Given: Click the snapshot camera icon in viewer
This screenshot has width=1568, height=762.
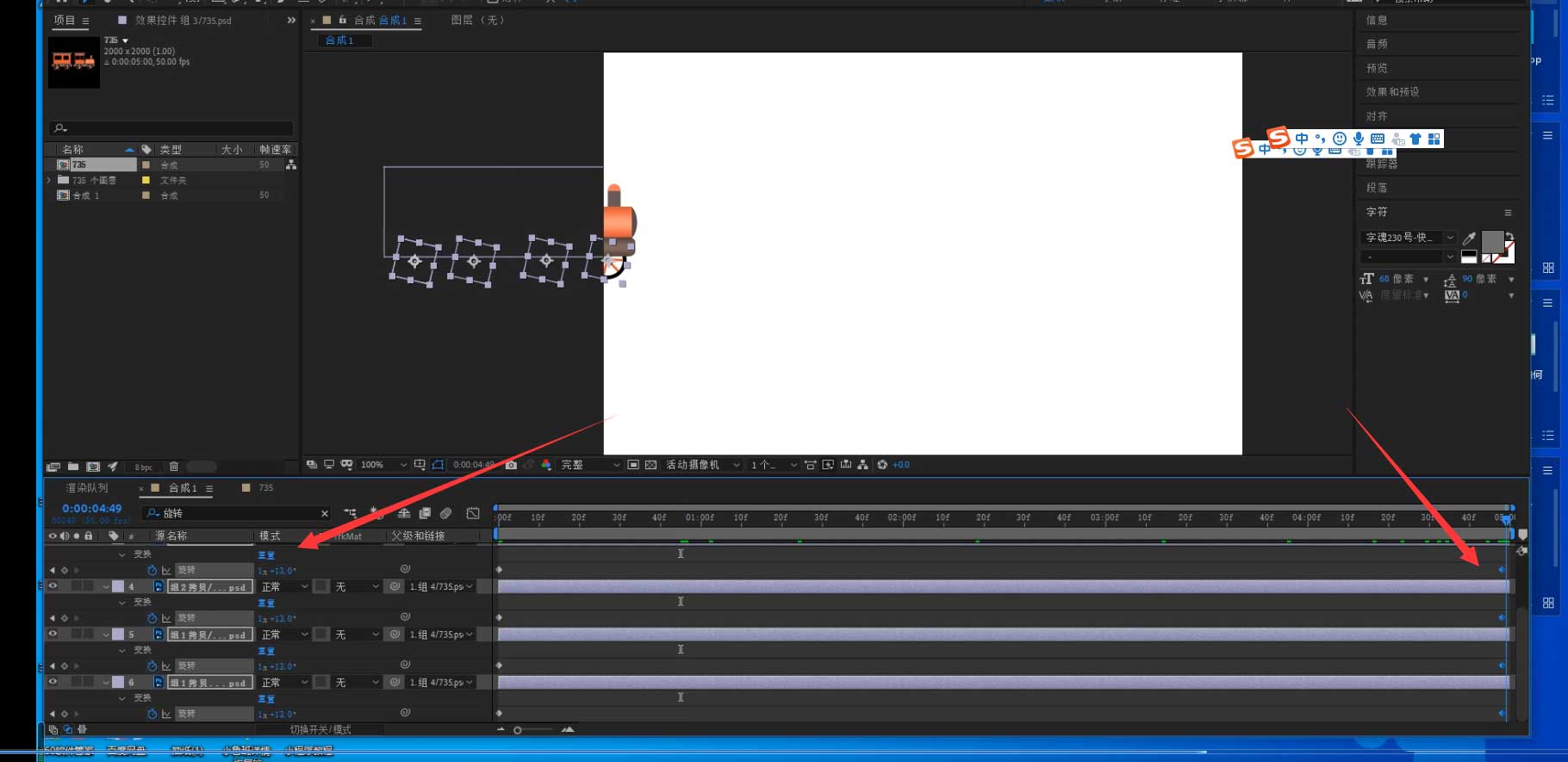Looking at the screenshot, I should tap(511, 465).
